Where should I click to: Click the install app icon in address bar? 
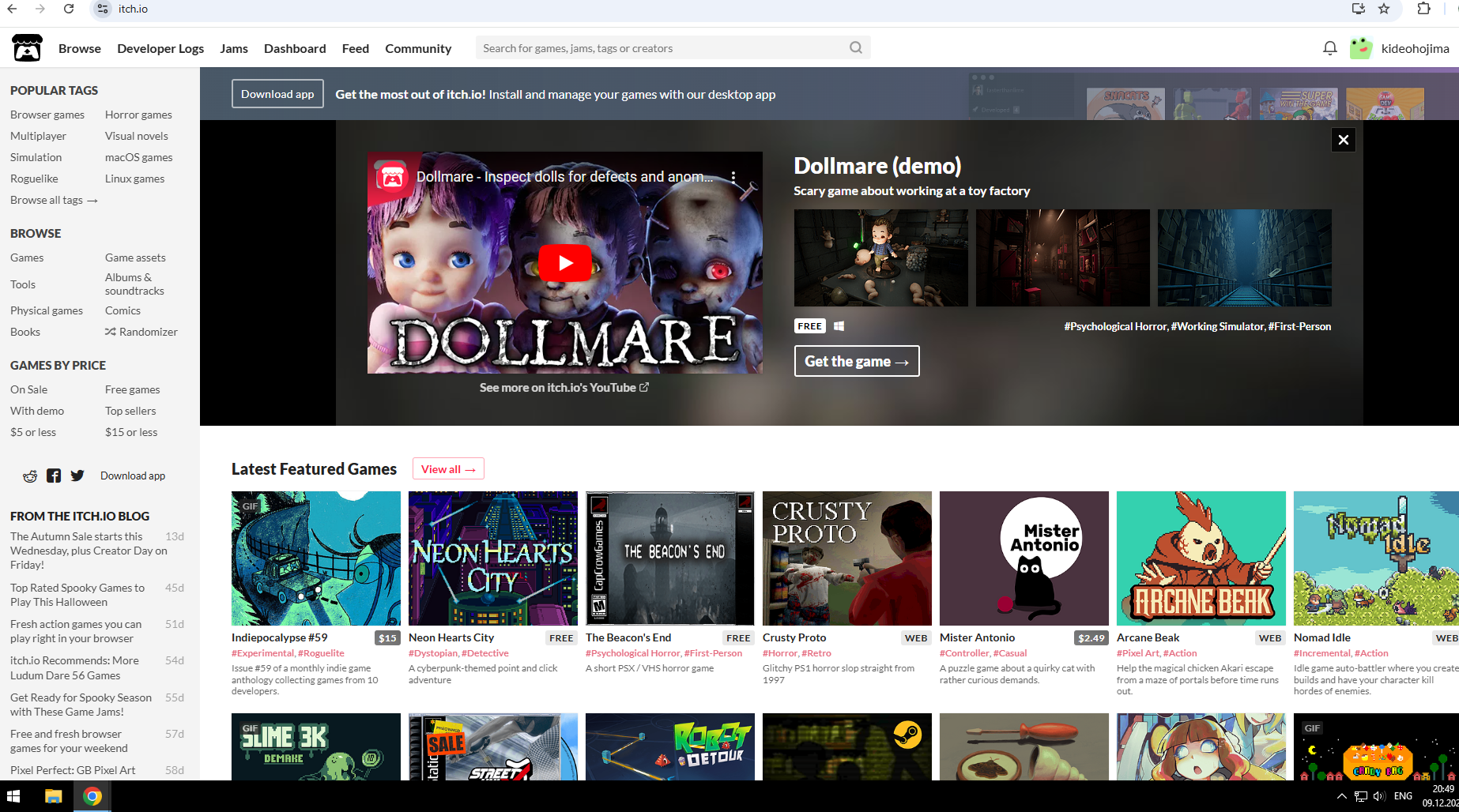pos(1359,9)
